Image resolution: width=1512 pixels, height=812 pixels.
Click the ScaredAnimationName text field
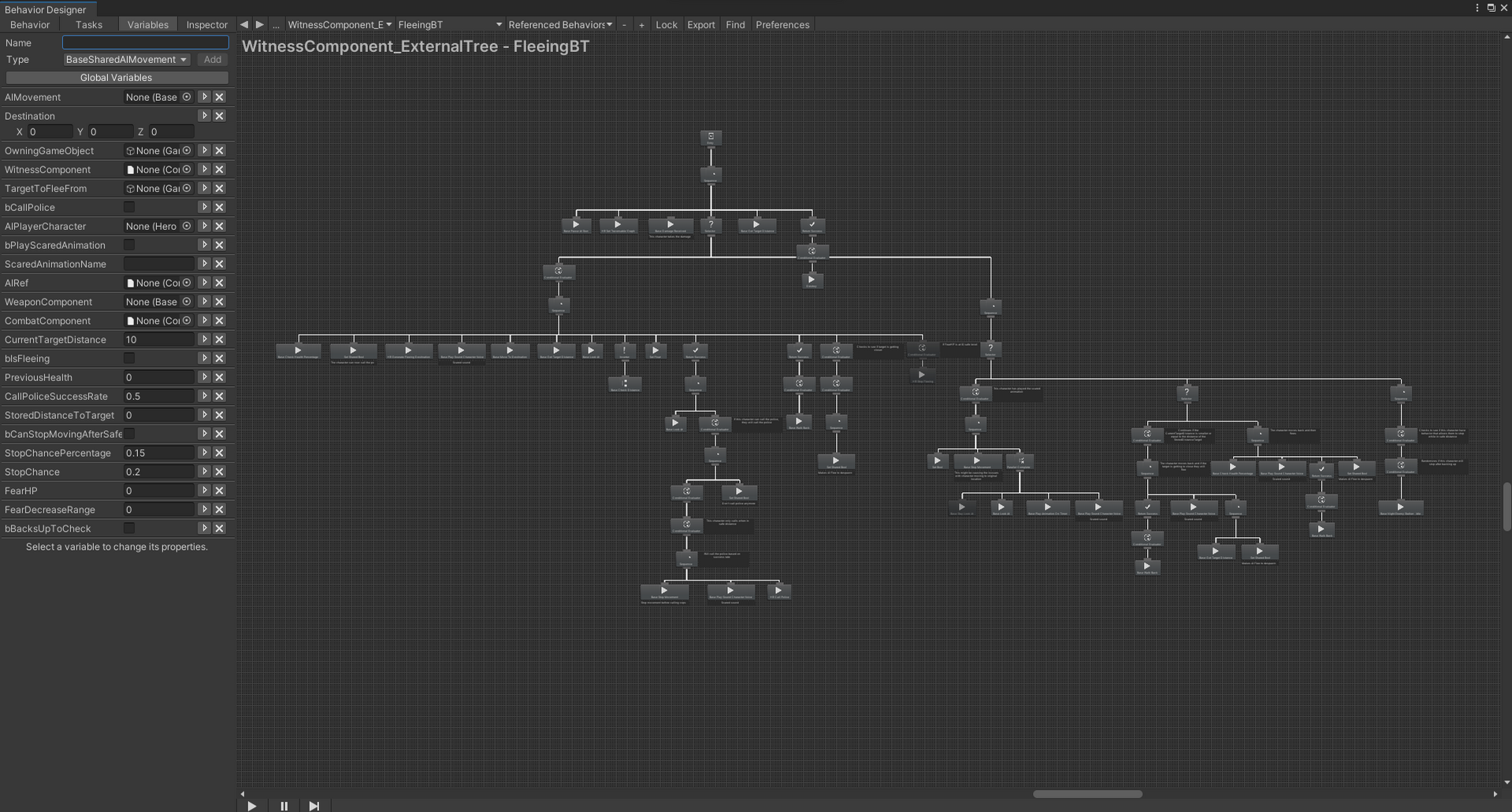pyautogui.click(x=159, y=264)
